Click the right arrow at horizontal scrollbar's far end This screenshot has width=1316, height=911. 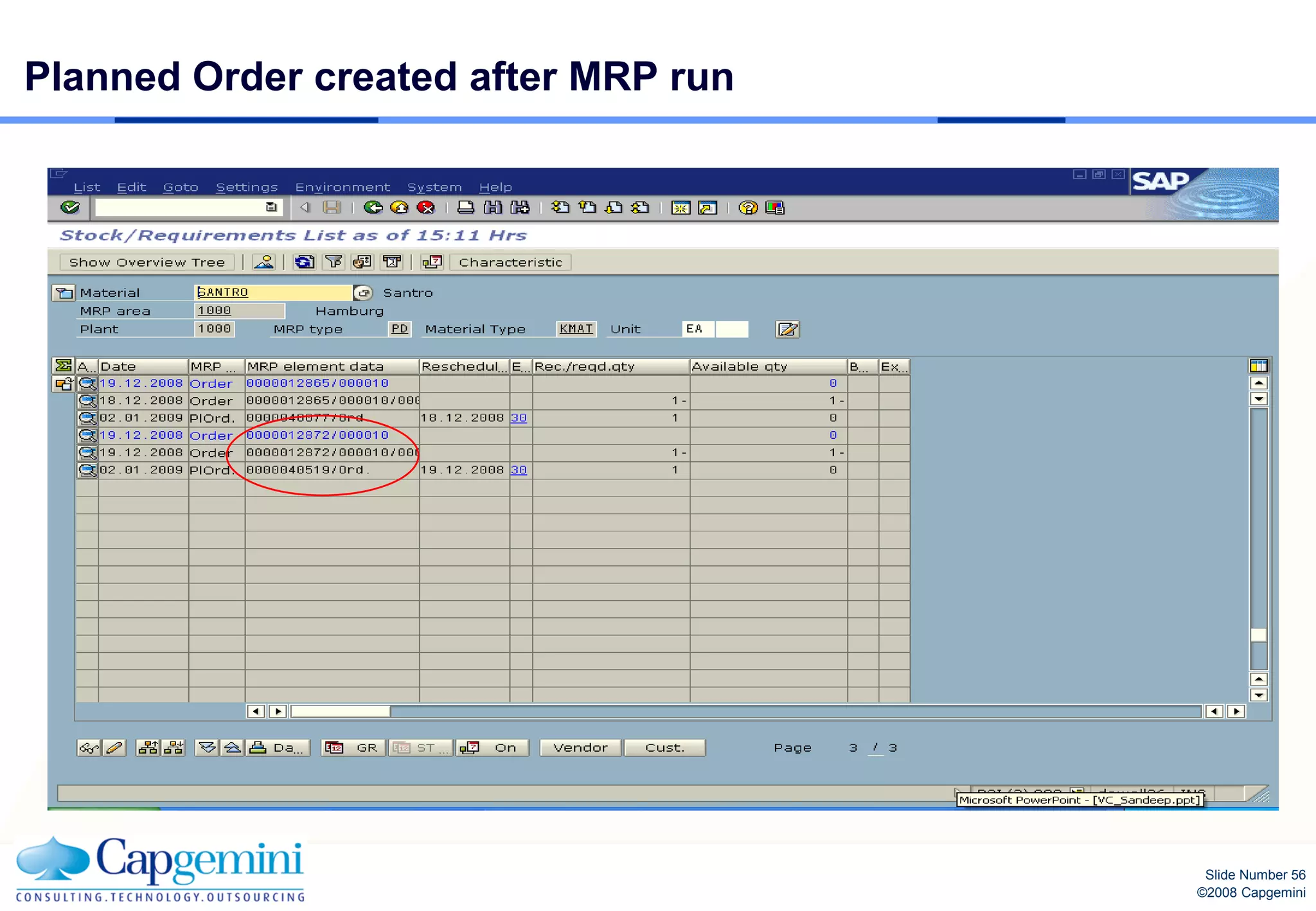(1236, 711)
